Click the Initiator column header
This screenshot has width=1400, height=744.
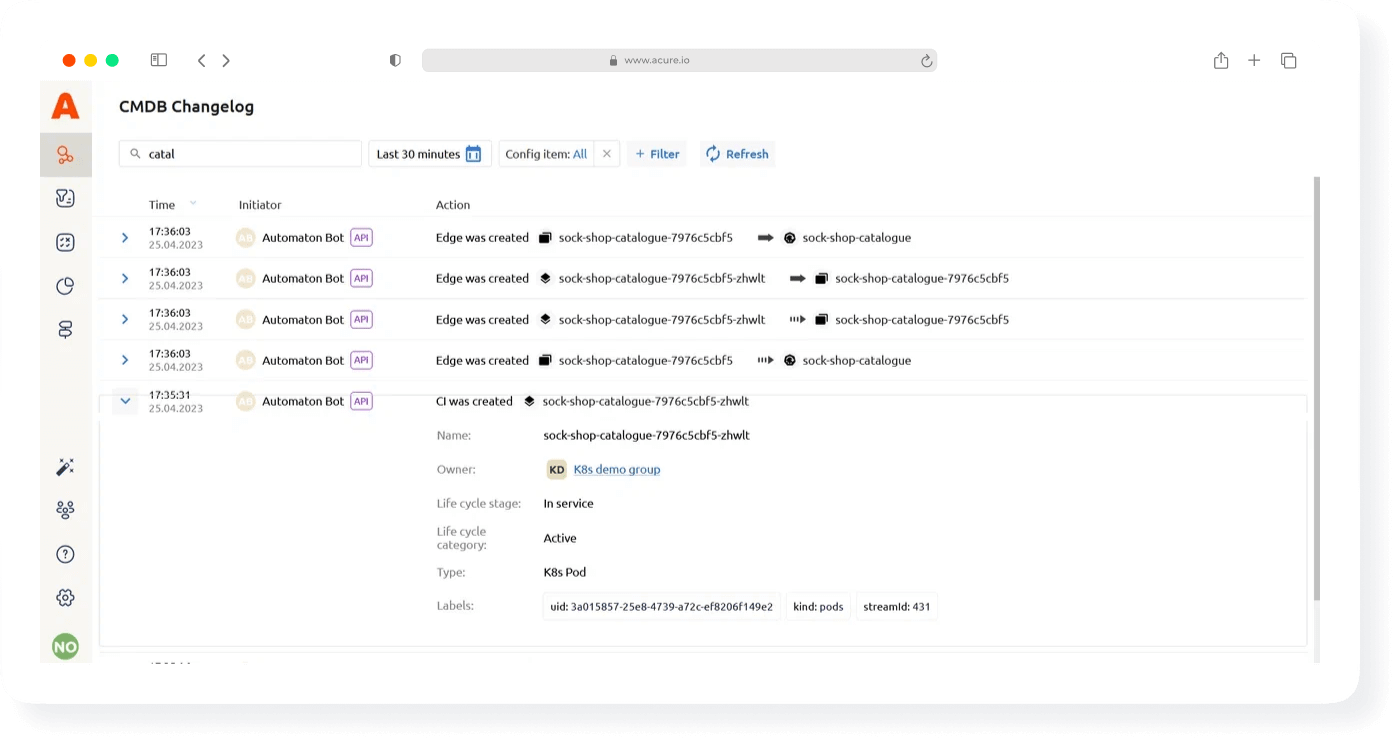[x=260, y=204]
